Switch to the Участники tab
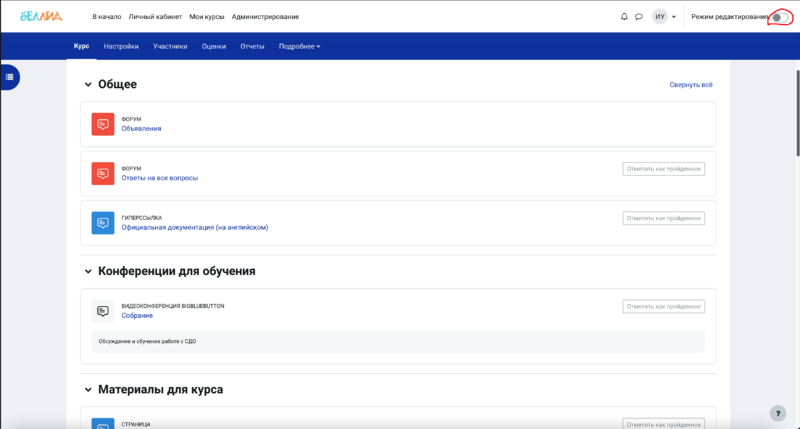Screen dimensions: 800x429 click(x=170, y=46)
